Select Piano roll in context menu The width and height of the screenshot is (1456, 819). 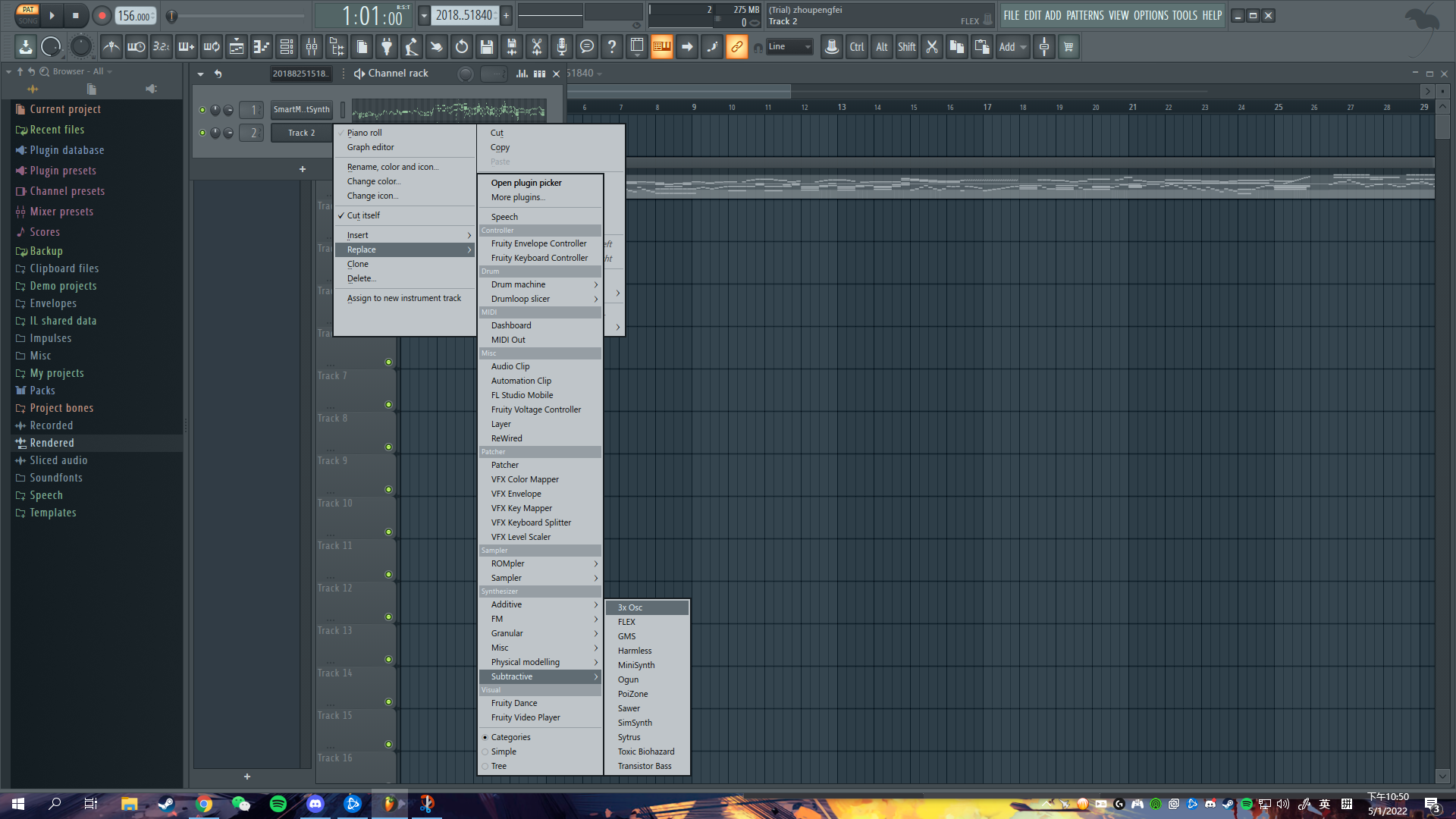(404, 133)
